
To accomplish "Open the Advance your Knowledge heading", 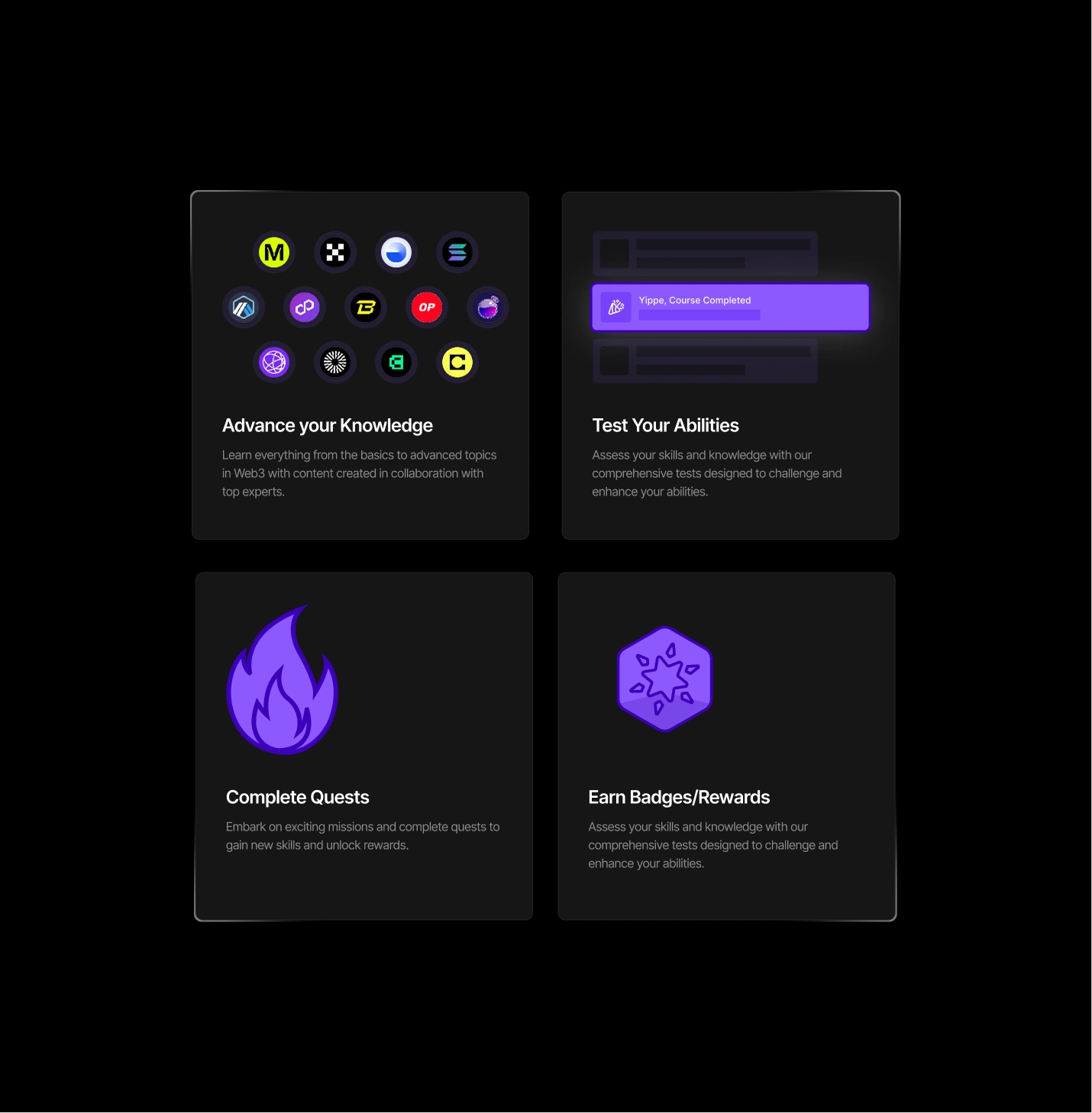I will [328, 425].
